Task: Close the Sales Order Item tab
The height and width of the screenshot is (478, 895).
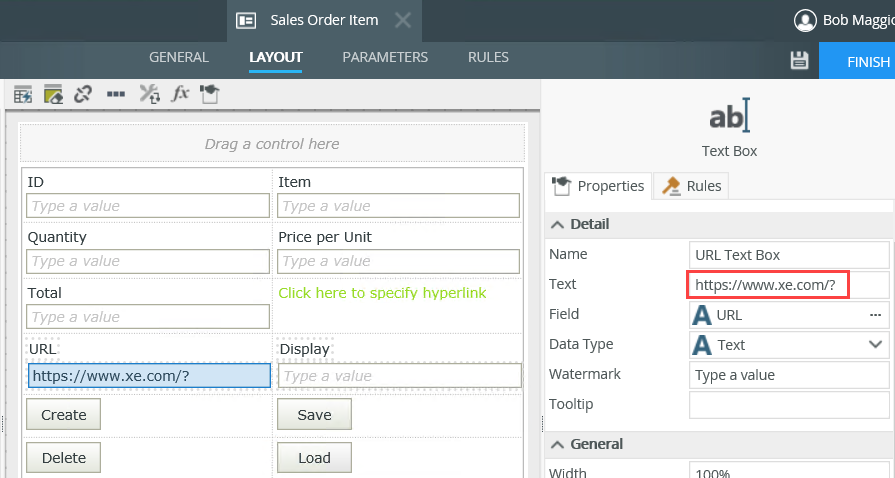Action: click(402, 20)
